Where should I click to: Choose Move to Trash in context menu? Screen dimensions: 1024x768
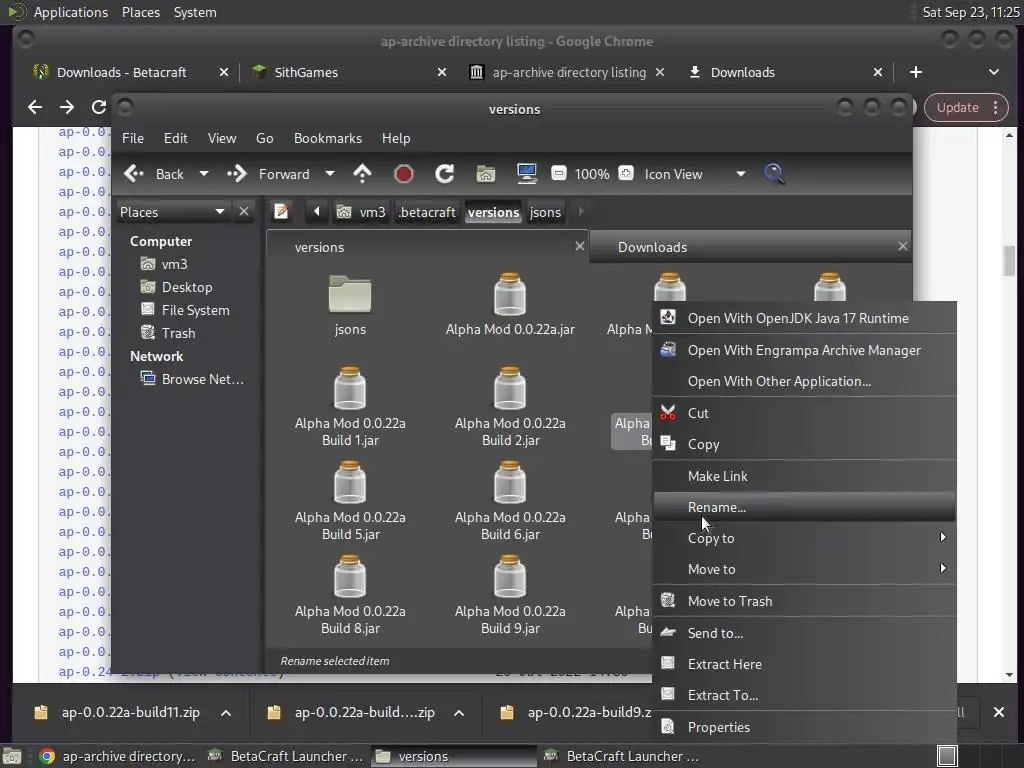804,601
